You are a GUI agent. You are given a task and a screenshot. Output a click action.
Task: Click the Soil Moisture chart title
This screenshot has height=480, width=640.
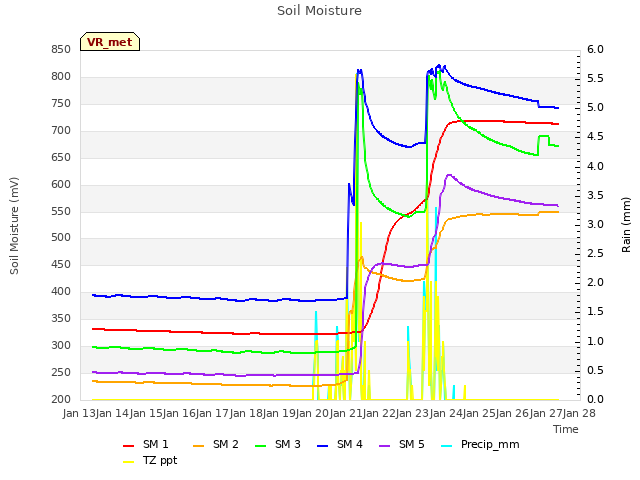pyautogui.click(x=319, y=11)
